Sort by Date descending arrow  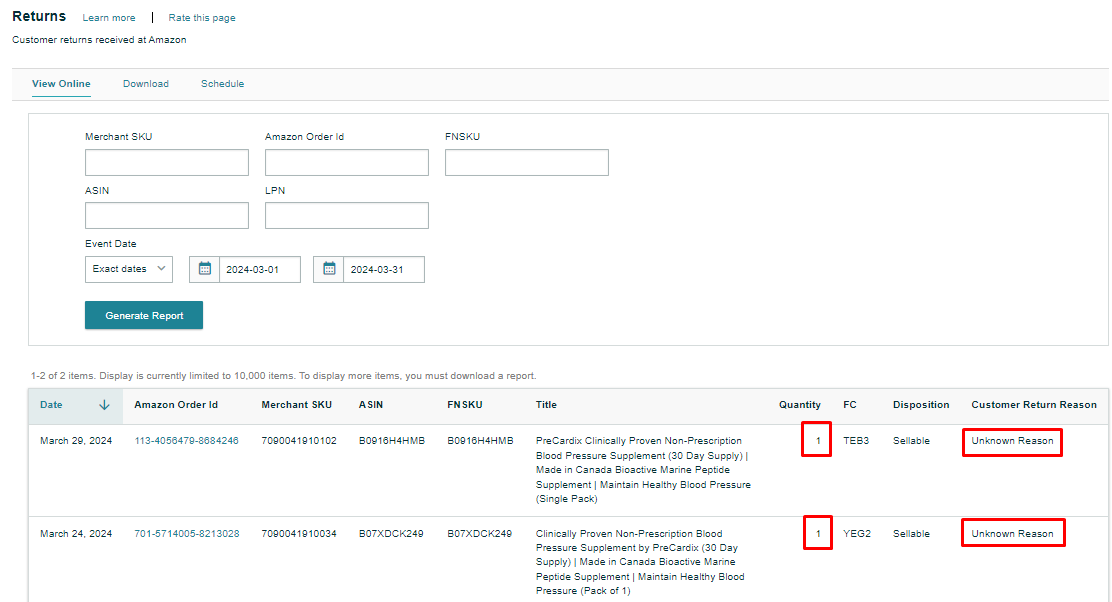[x=104, y=405]
